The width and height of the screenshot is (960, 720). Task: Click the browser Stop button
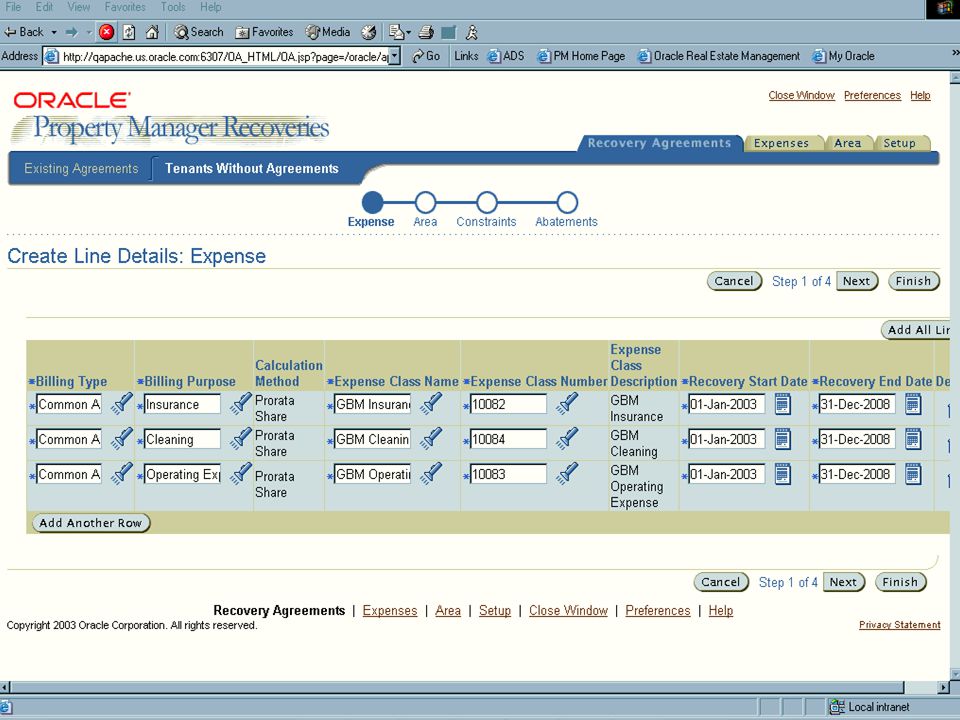(x=107, y=32)
